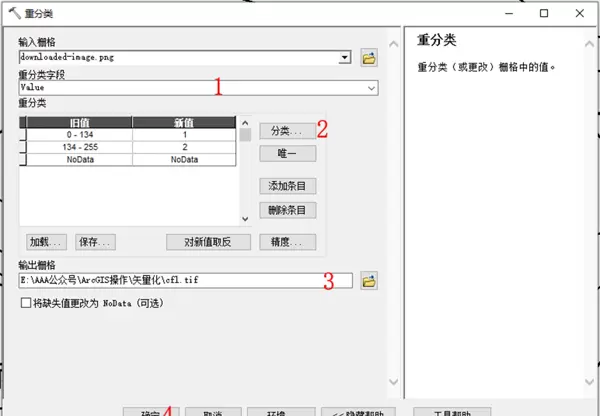Click the 删除条目 delete entry button
Viewport: 600px width, 416px height.
[287, 210]
